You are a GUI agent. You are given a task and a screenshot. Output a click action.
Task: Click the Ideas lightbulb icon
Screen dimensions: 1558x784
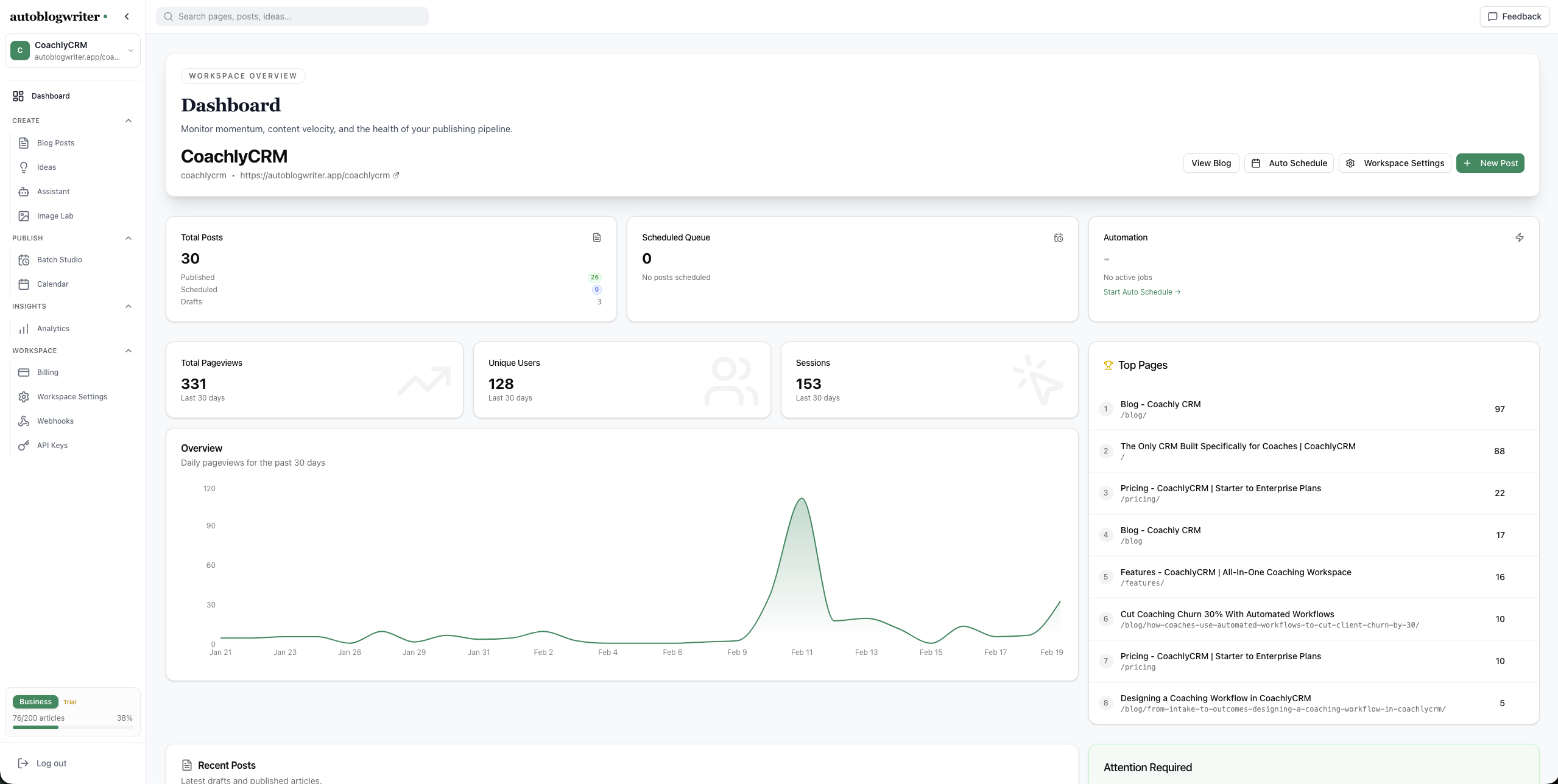[24, 167]
